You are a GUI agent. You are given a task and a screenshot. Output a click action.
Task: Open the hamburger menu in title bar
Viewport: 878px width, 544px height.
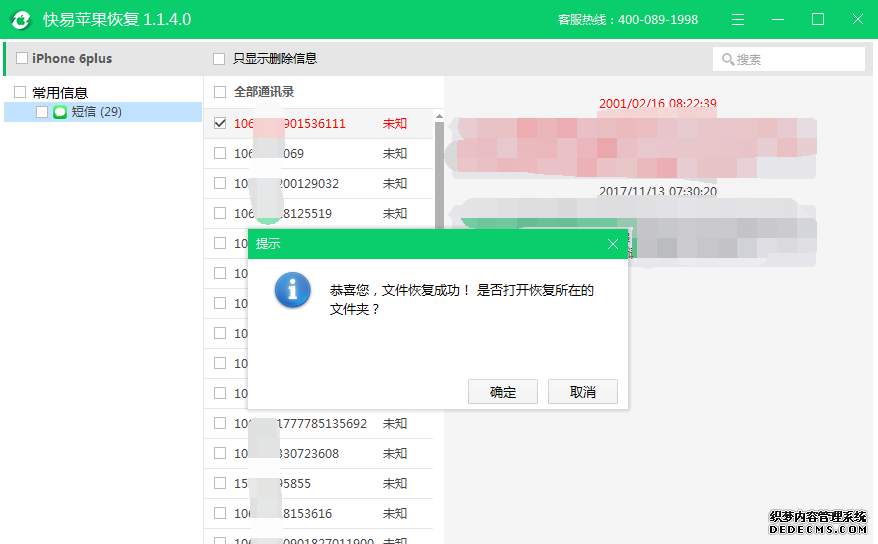[738, 20]
